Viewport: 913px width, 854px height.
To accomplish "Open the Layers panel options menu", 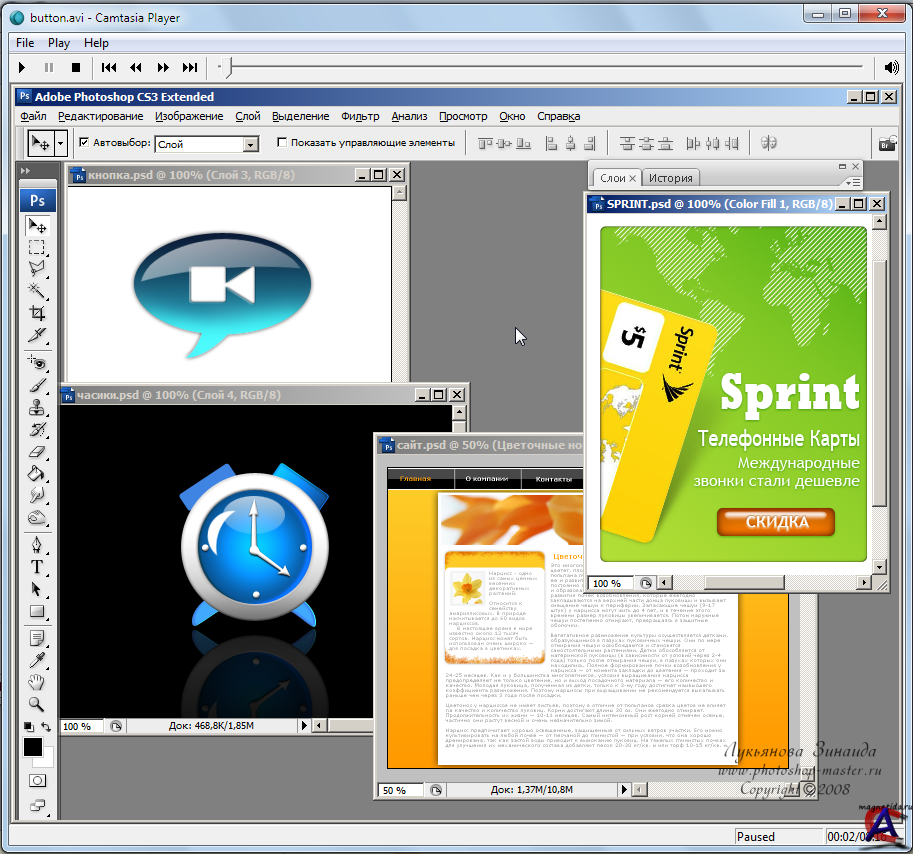I will (851, 182).
